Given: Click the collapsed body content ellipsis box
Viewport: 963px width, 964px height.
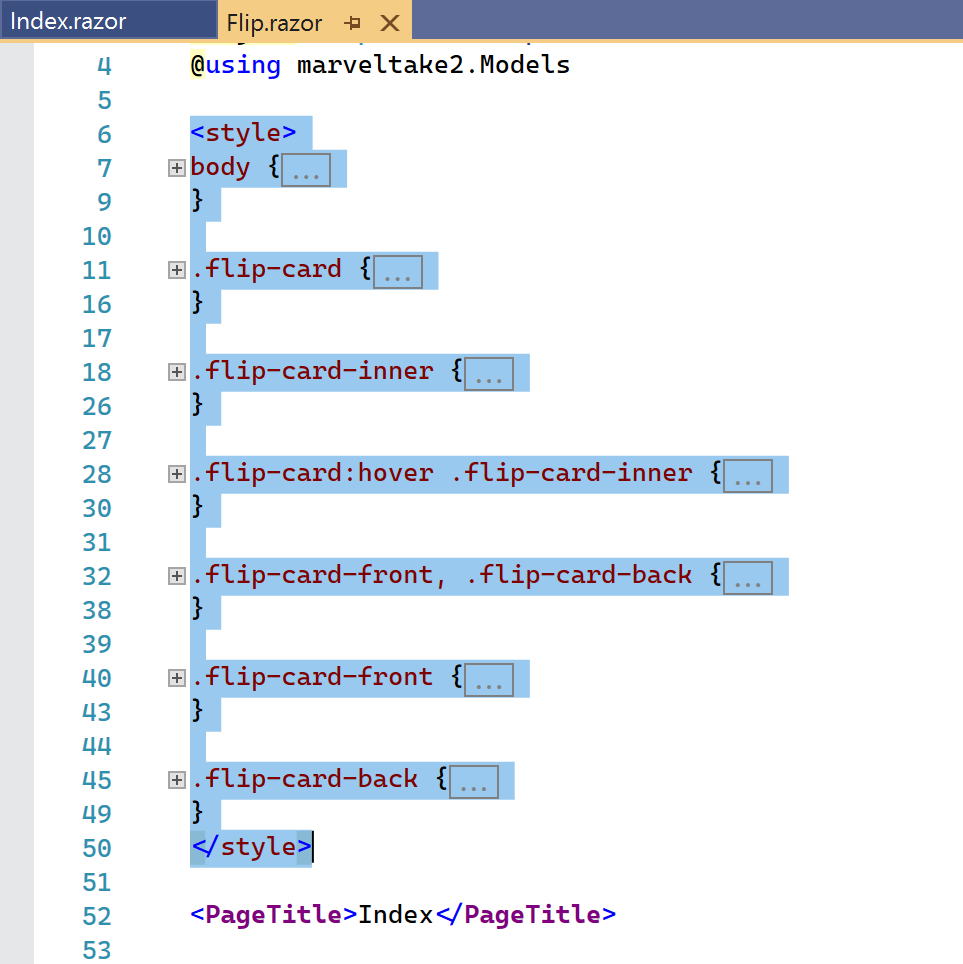Looking at the screenshot, I should pos(305,169).
